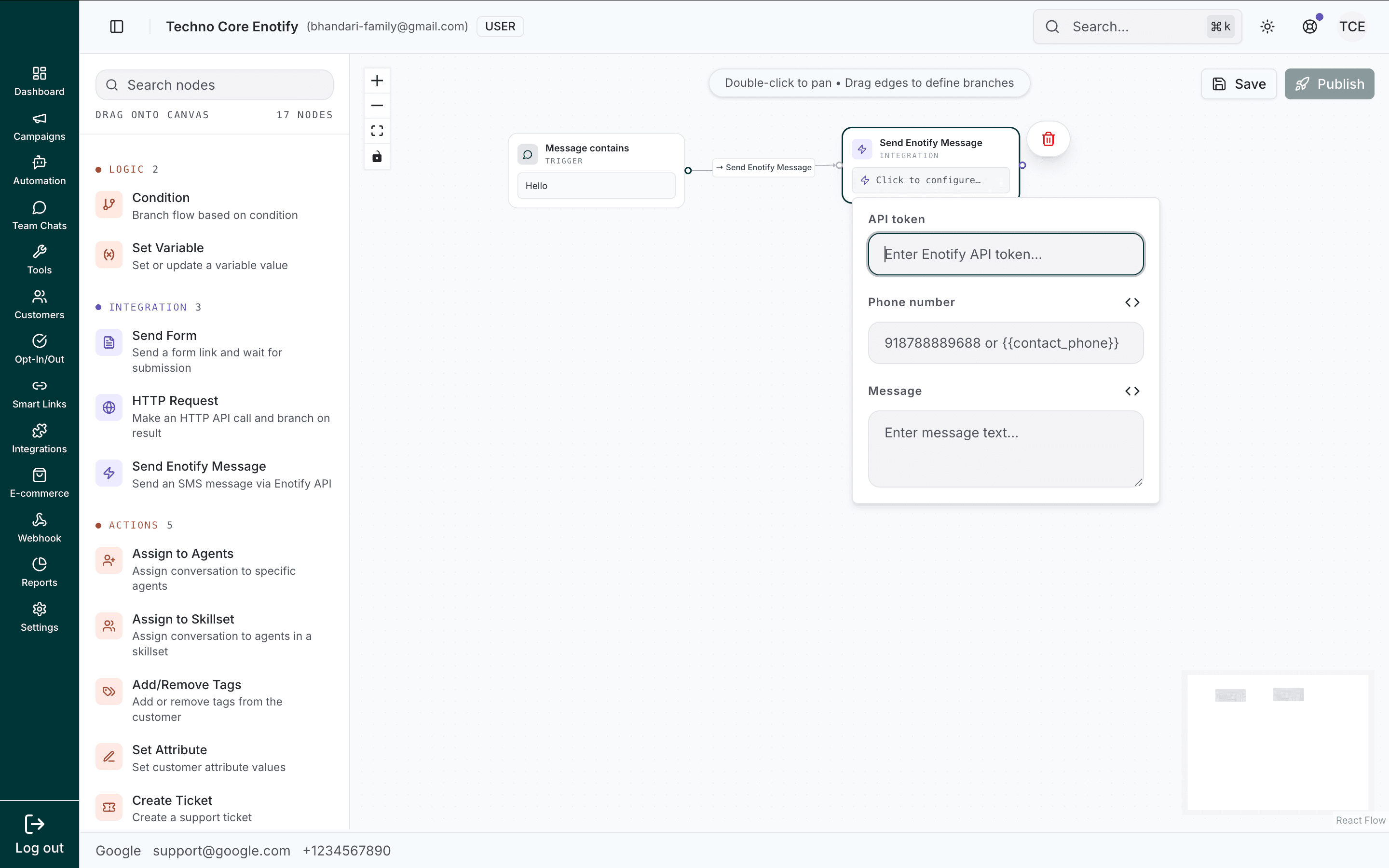Fit view on the canvas
This screenshot has width=1389, height=868.
coord(377,131)
